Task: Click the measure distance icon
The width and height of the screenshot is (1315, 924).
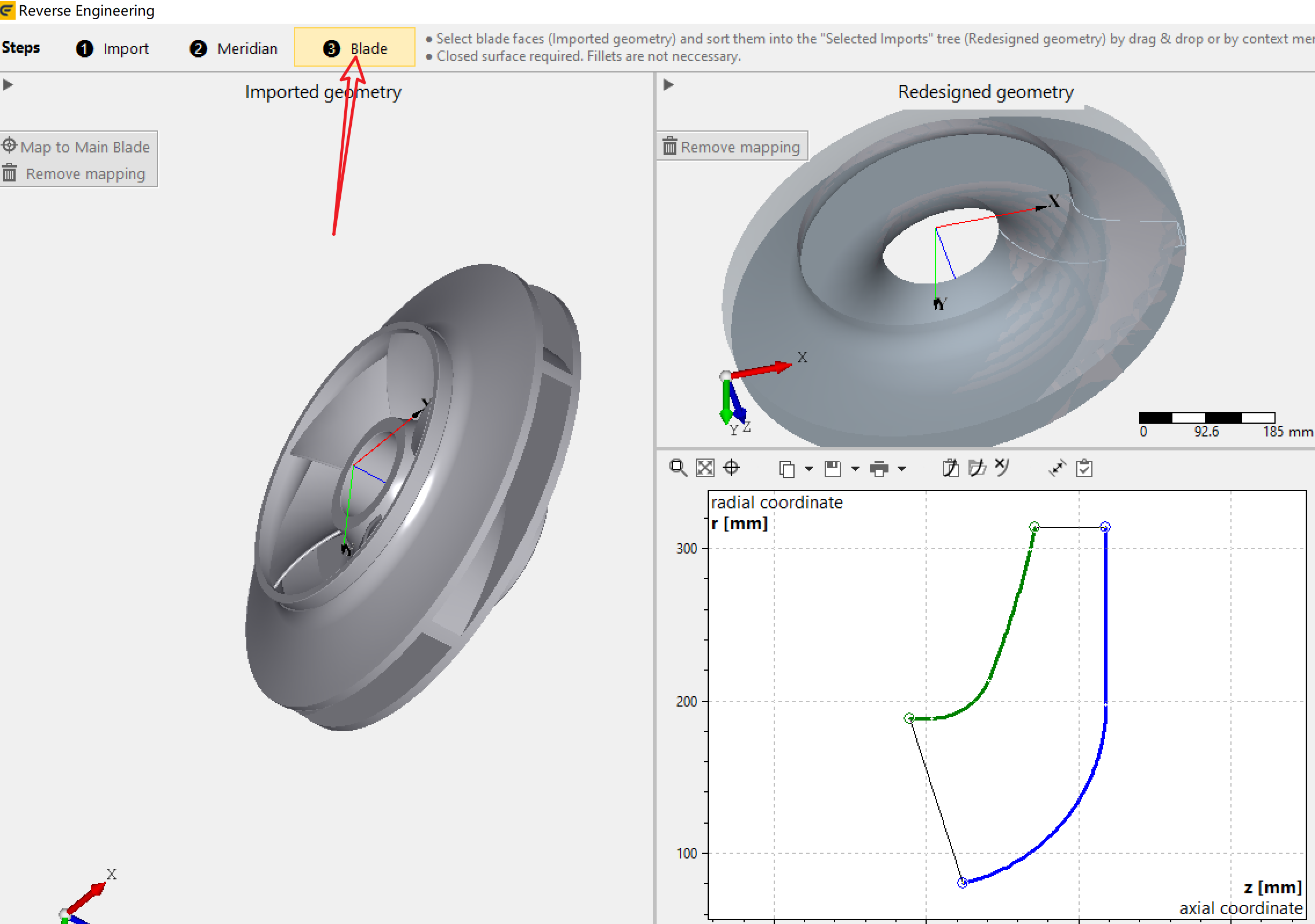Action: [x=1057, y=468]
